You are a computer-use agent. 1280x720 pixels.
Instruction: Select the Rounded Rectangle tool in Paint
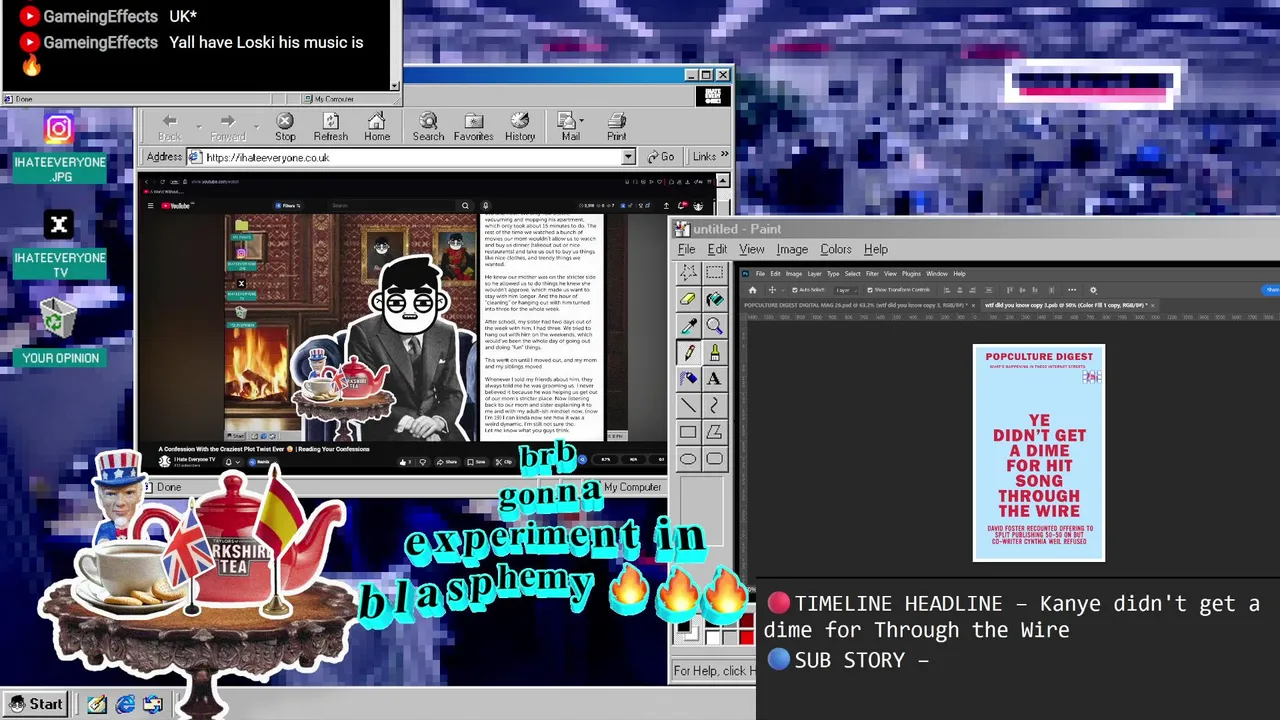point(714,459)
